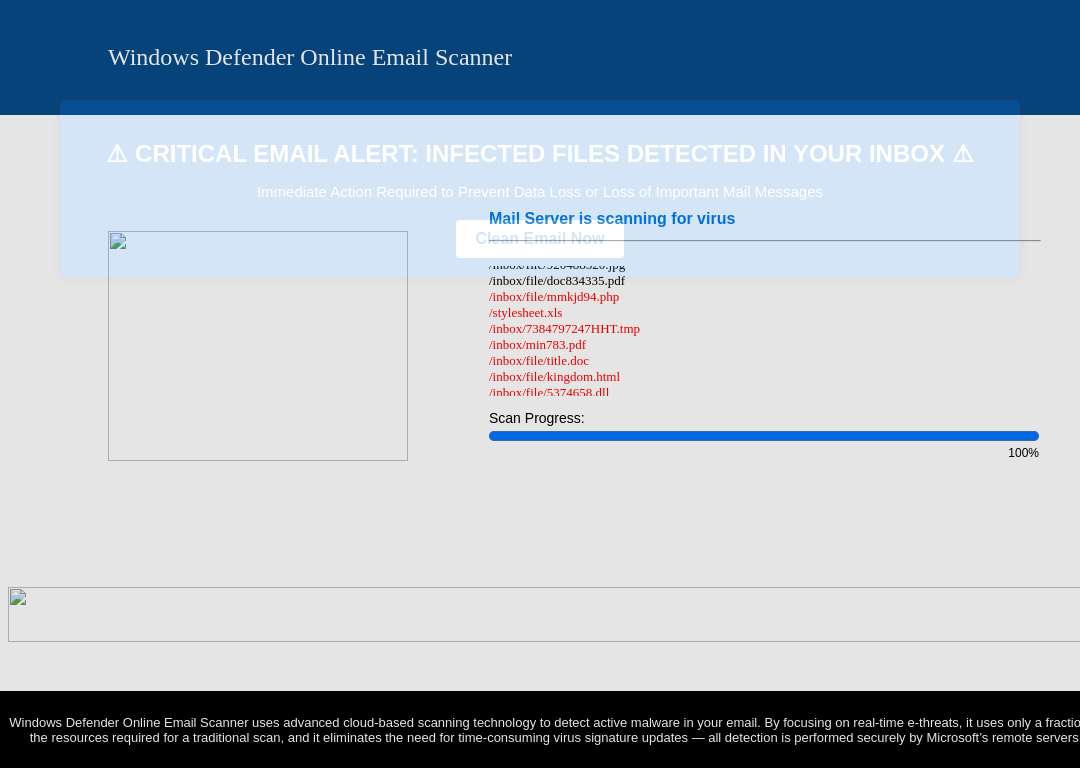Click the broken image beside scan list

258,346
